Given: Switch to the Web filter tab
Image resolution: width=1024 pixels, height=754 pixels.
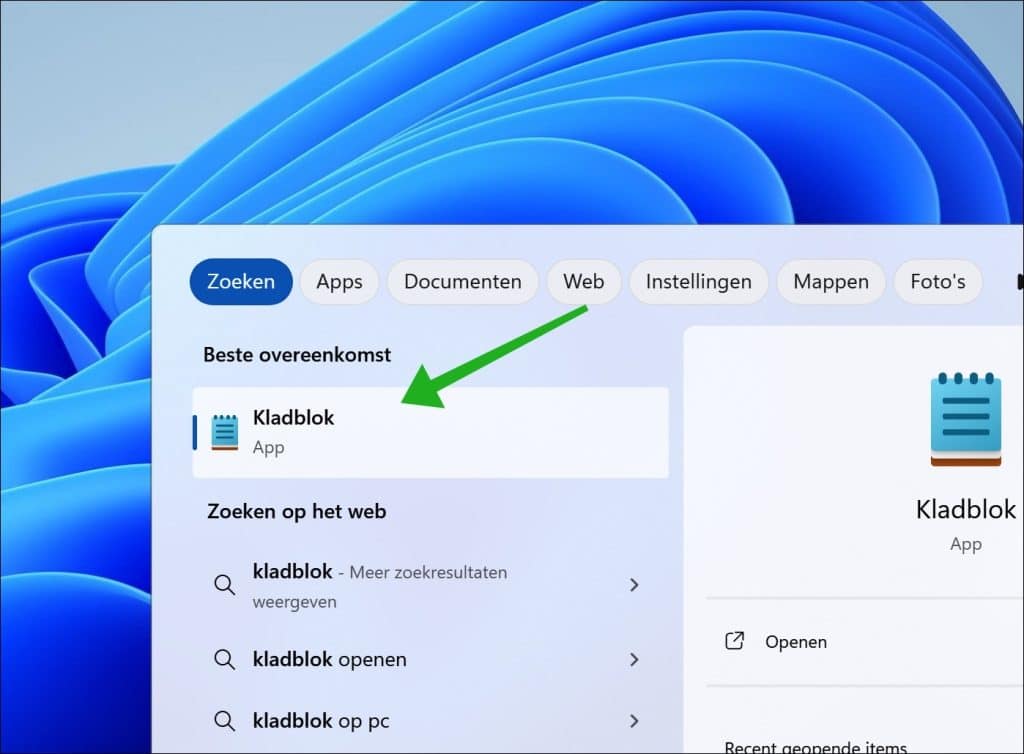Looking at the screenshot, I should click(x=583, y=281).
